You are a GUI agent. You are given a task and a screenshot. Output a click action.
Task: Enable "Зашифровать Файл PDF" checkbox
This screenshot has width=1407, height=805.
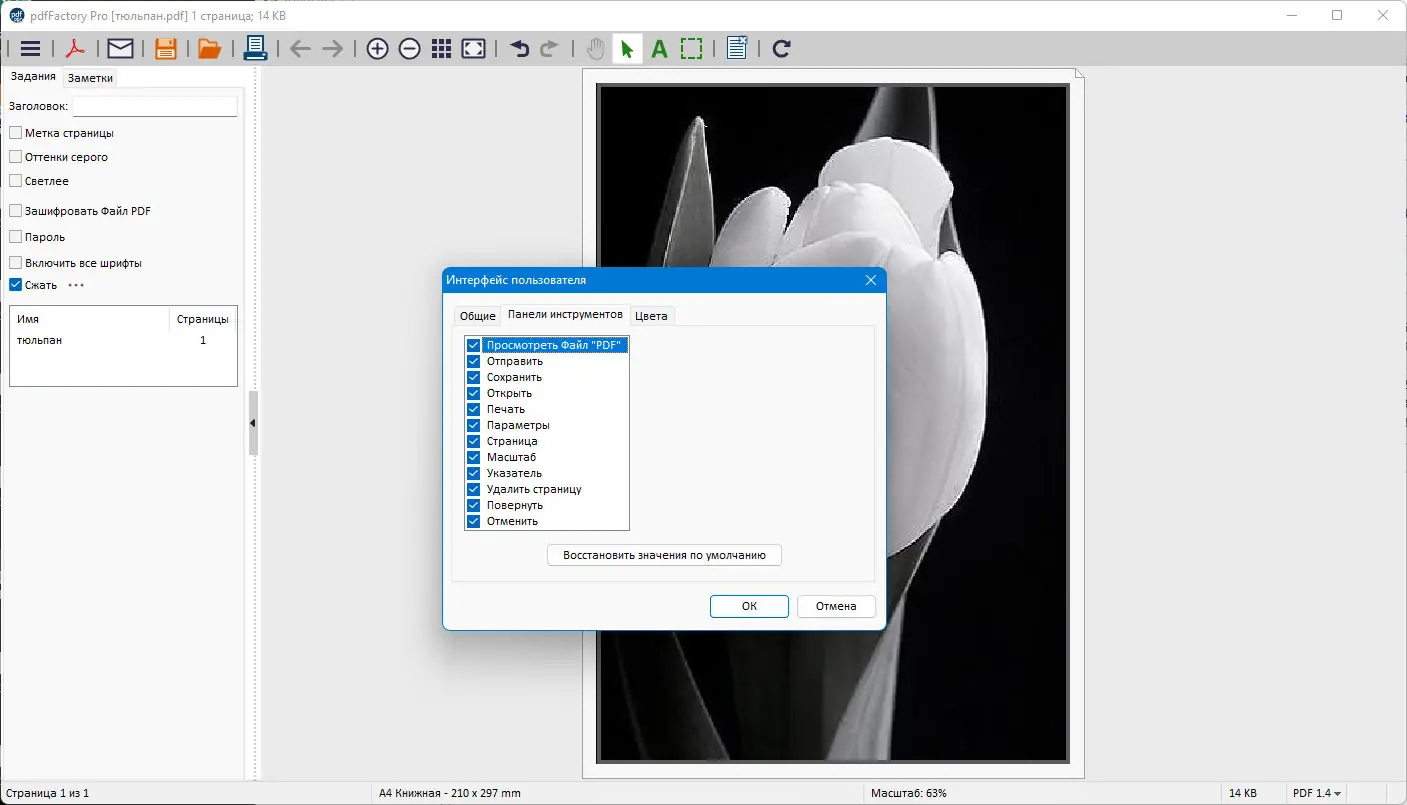click(x=16, y=211)
